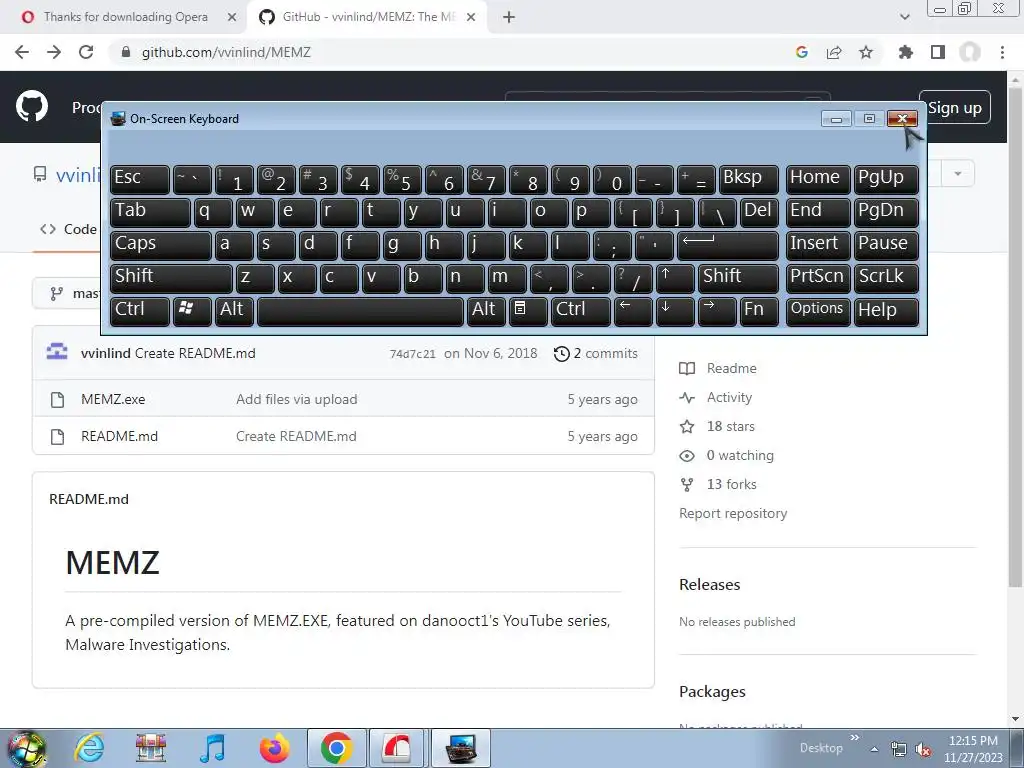Open Chrome three-dot menu
Viewport: 1024px width, 768px height.
point(1002,52)
